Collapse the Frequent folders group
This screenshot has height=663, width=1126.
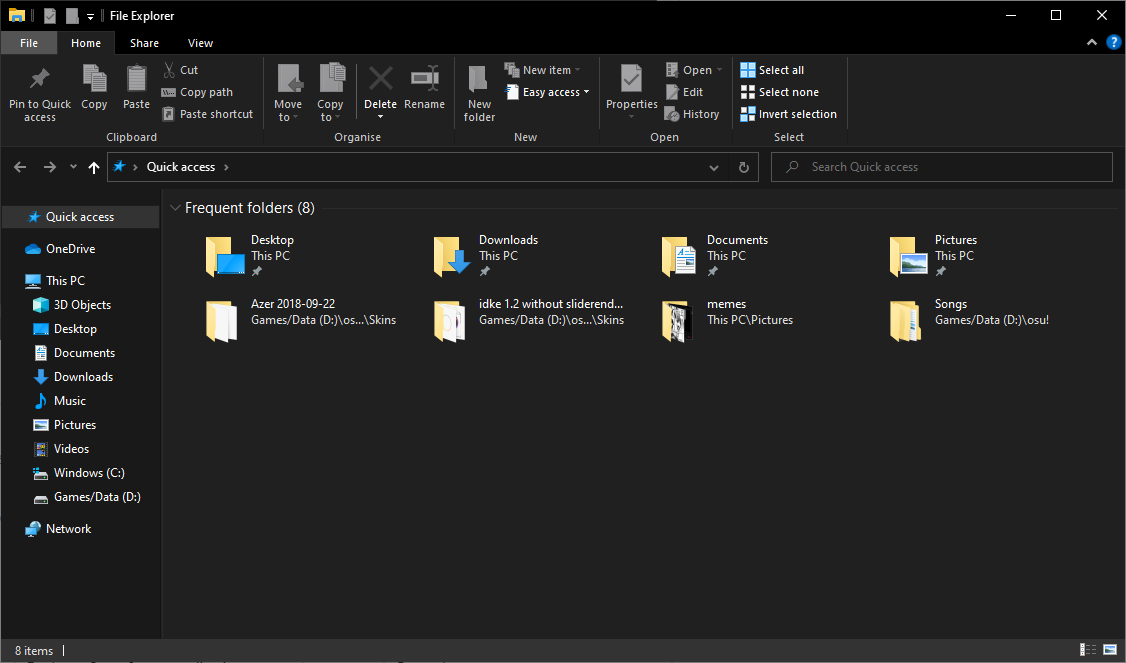(x=175, y=208)
